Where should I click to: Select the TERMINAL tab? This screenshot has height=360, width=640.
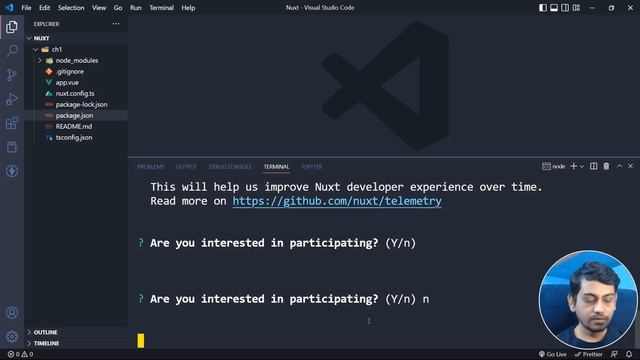pyautogui.click(x=276, y=167)
